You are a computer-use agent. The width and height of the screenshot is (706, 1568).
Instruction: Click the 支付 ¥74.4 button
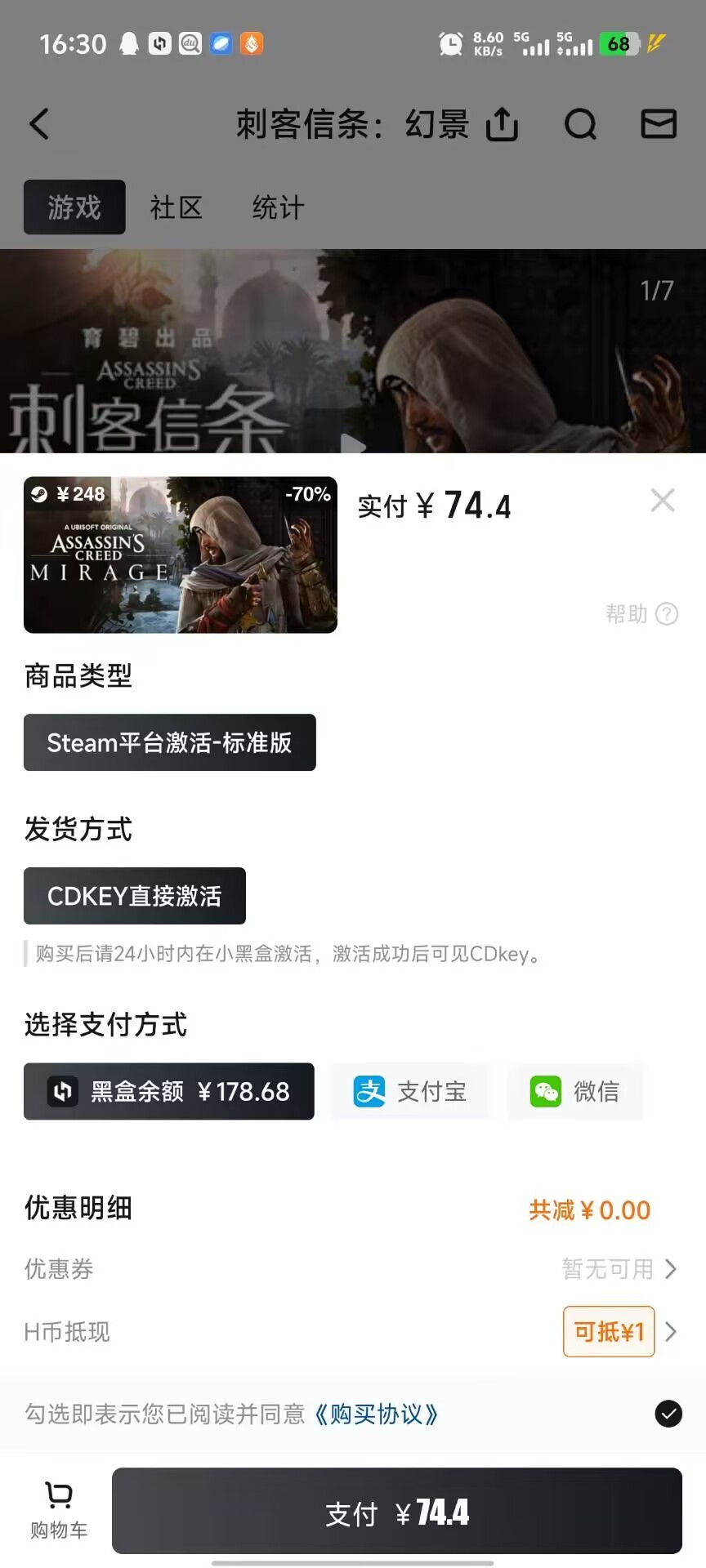click(397, 1512)
